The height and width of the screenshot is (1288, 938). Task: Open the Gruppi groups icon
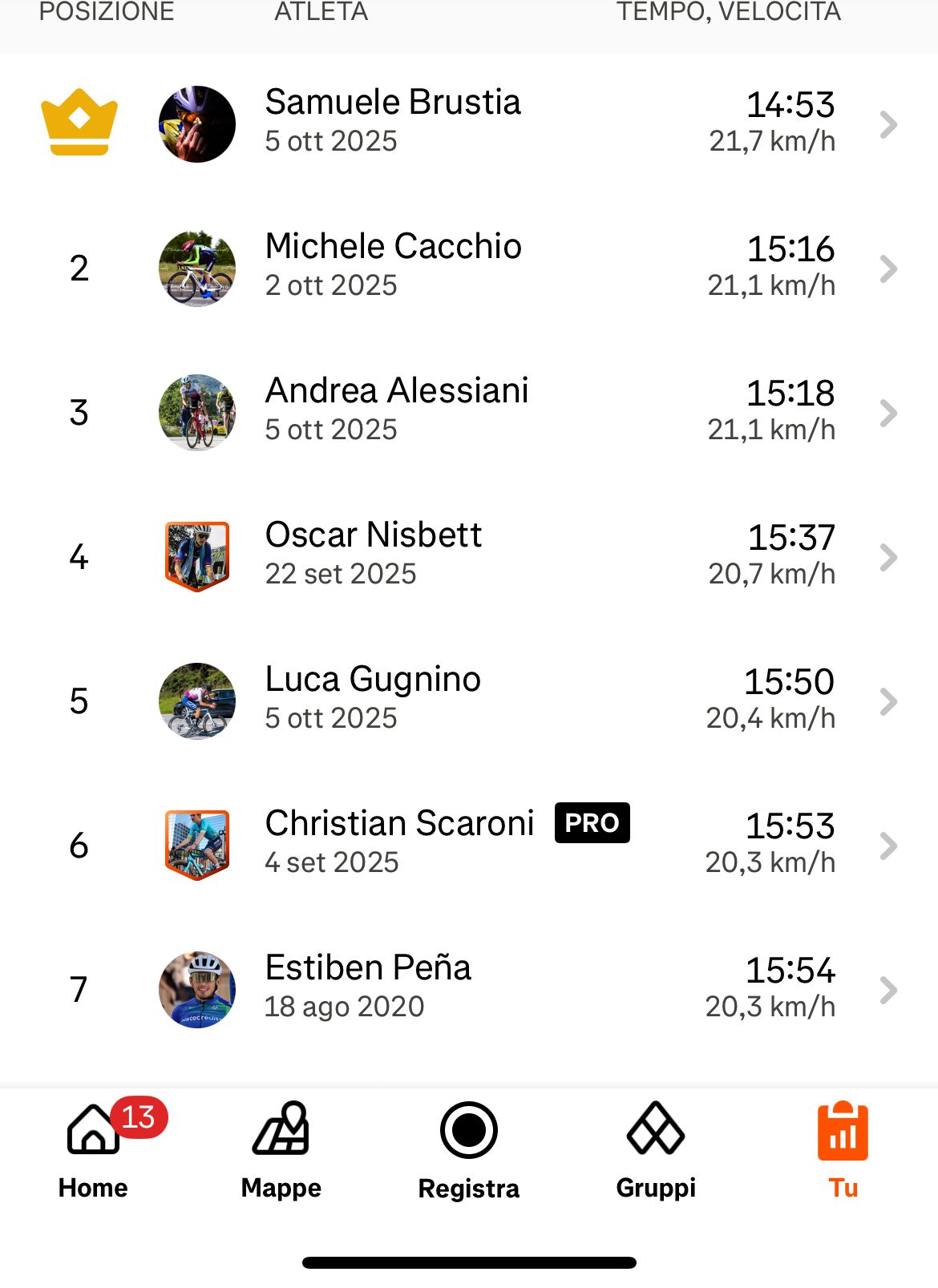(655, 1129)
